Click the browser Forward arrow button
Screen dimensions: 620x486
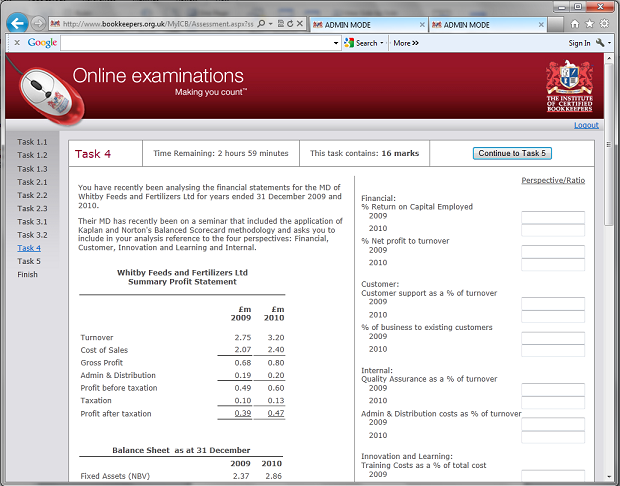(38, 24)
